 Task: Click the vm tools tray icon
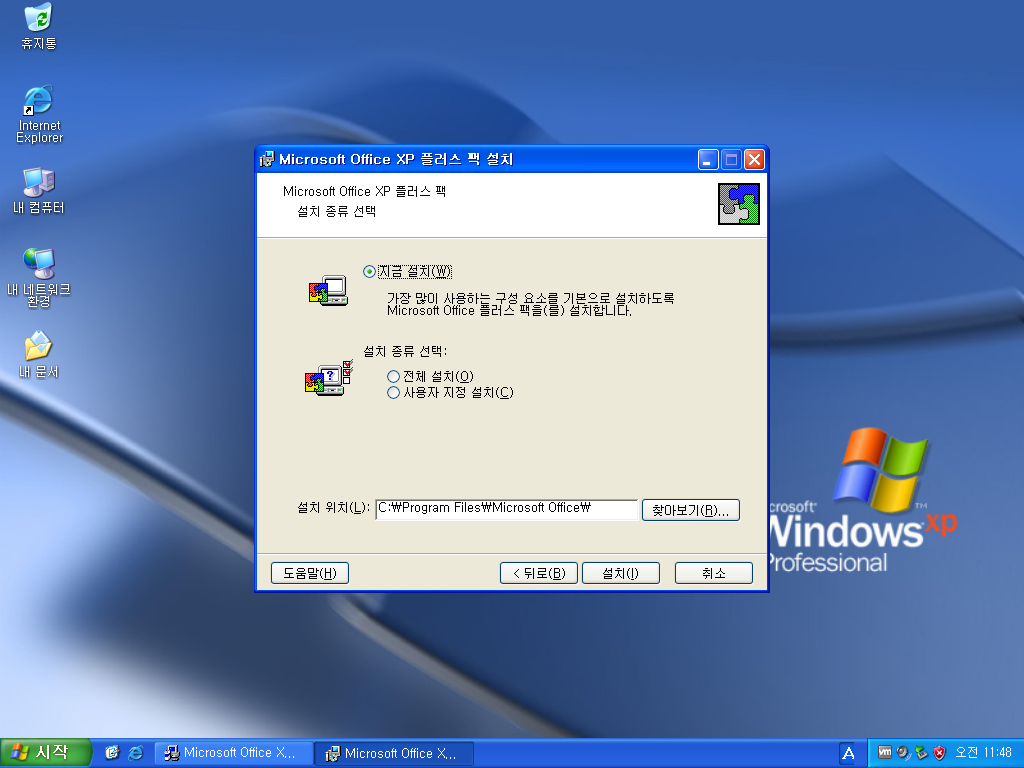point(884,752)
